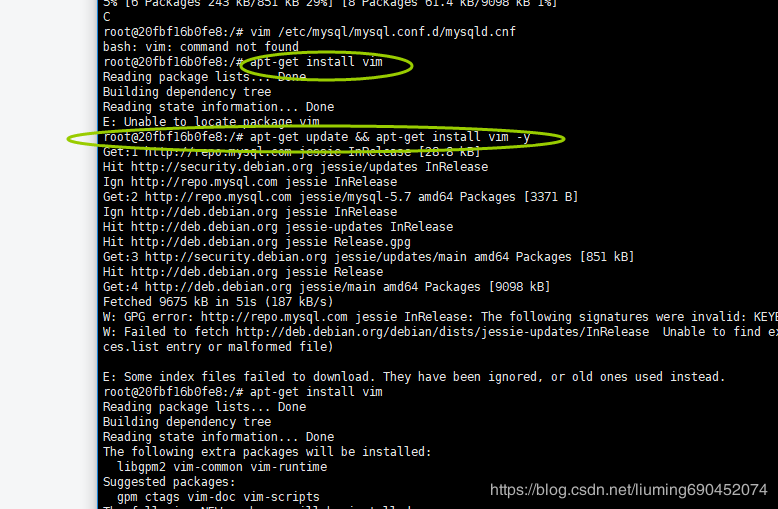Image resolution: width=778 pixels, height=509 pixels.
Task: Click the 'Ign http://deb.debian.org jessie InRelease' line
Action: point(250,212)
